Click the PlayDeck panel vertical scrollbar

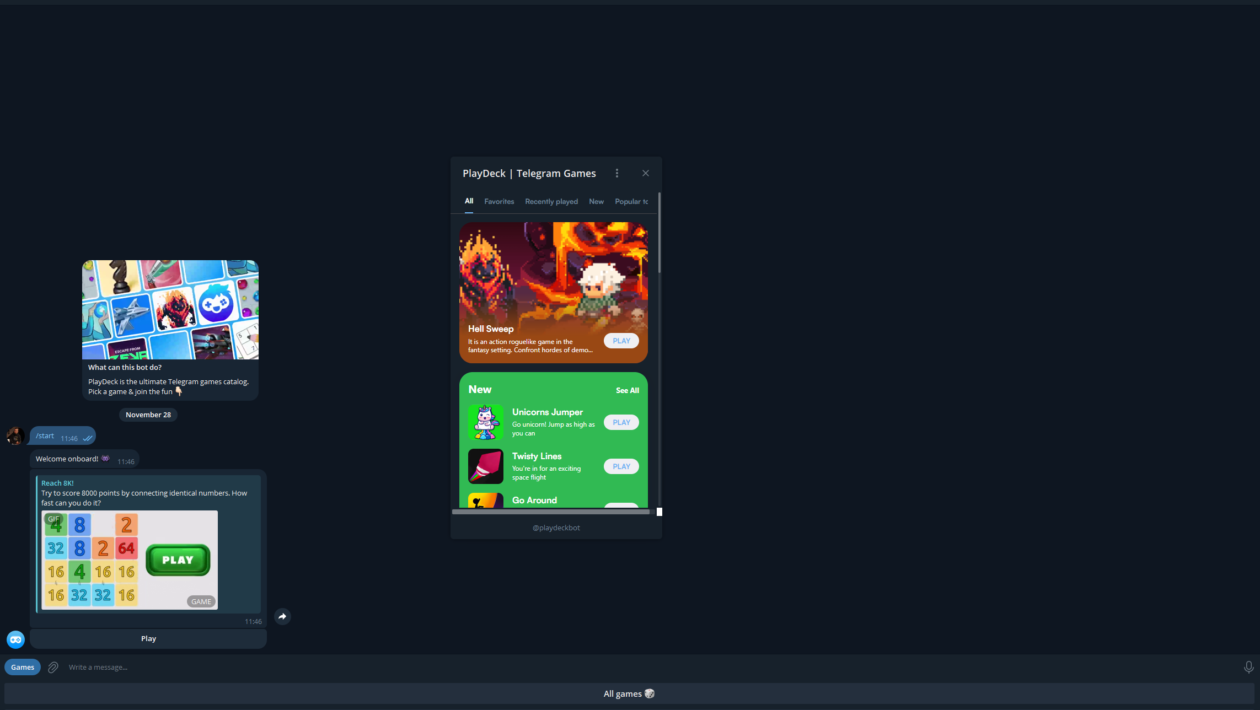[x=659, y=233]
